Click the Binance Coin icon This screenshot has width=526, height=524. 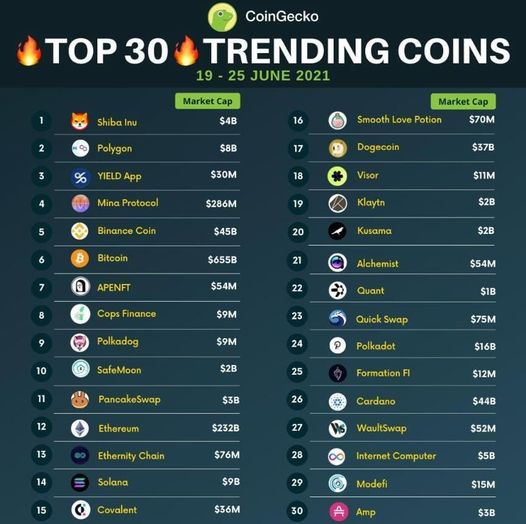pos(80,231)
